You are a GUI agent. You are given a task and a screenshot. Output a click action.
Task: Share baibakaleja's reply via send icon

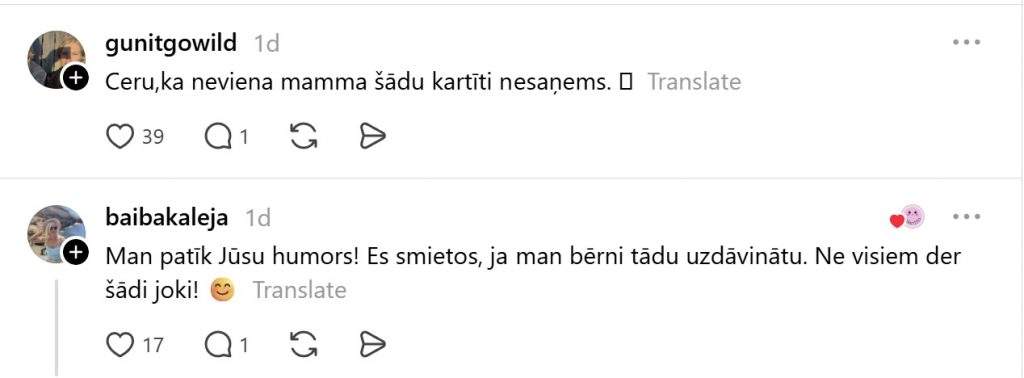pos(373,344)
